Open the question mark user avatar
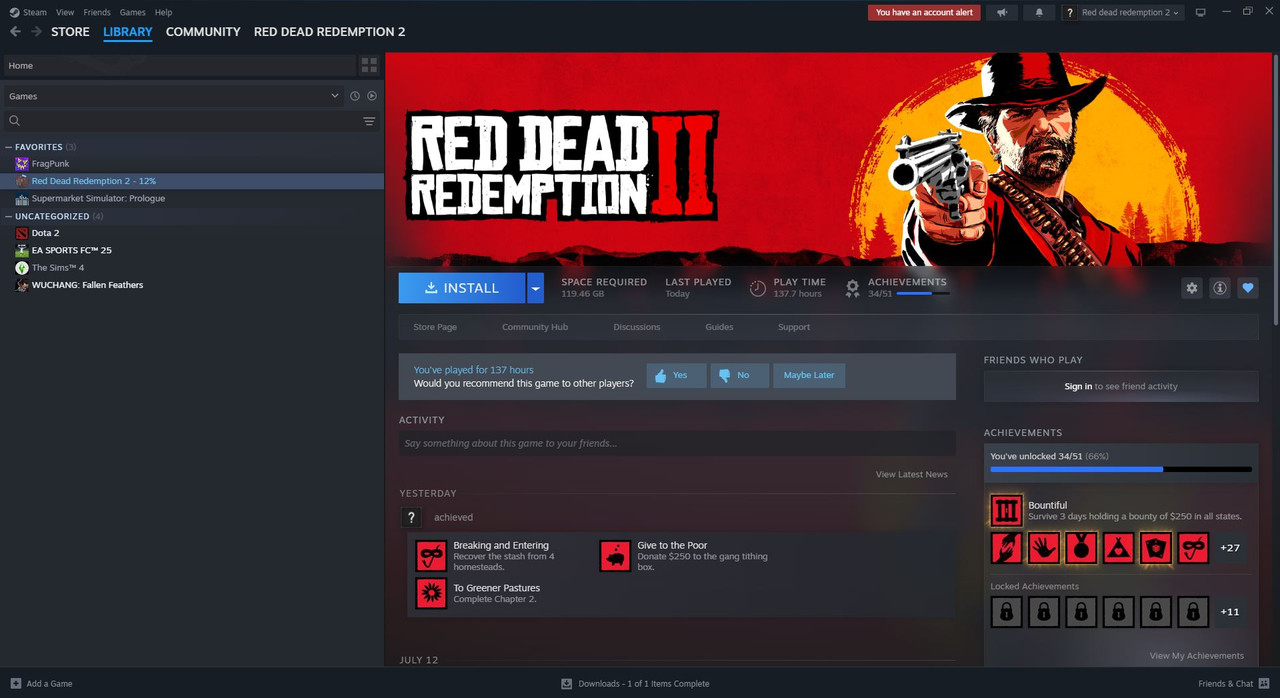Screen dimensions: 1280x698 (410, 517)
